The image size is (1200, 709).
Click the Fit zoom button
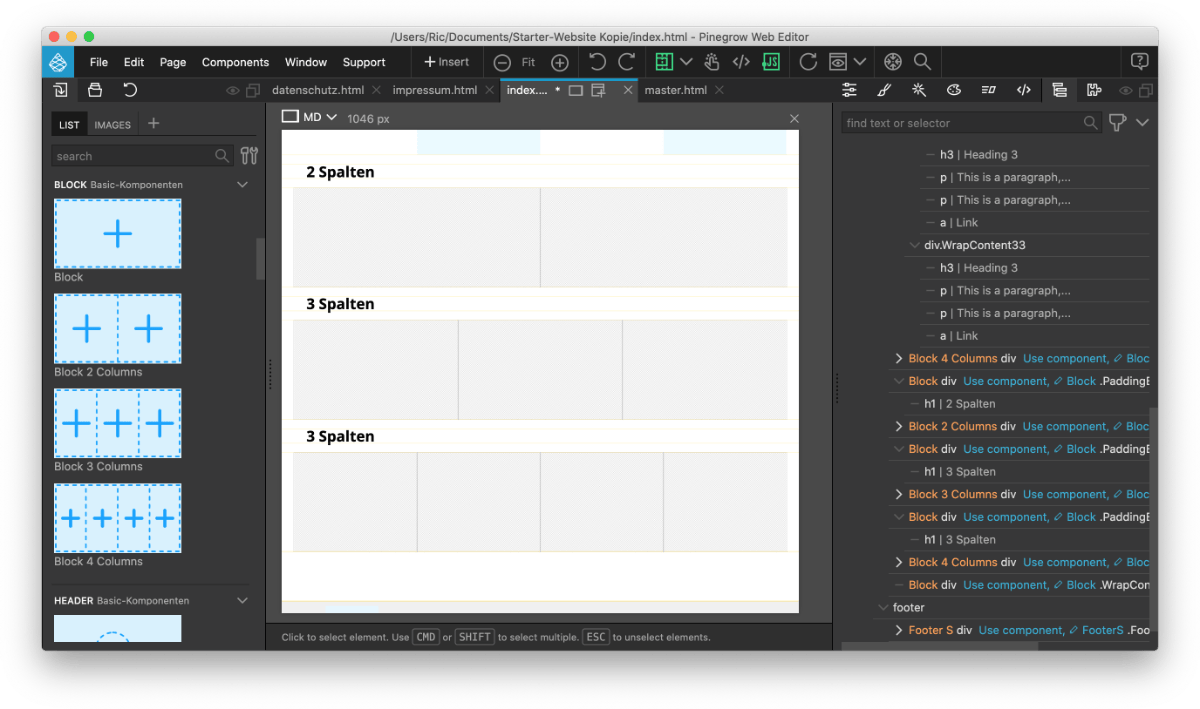click(528, 62)
